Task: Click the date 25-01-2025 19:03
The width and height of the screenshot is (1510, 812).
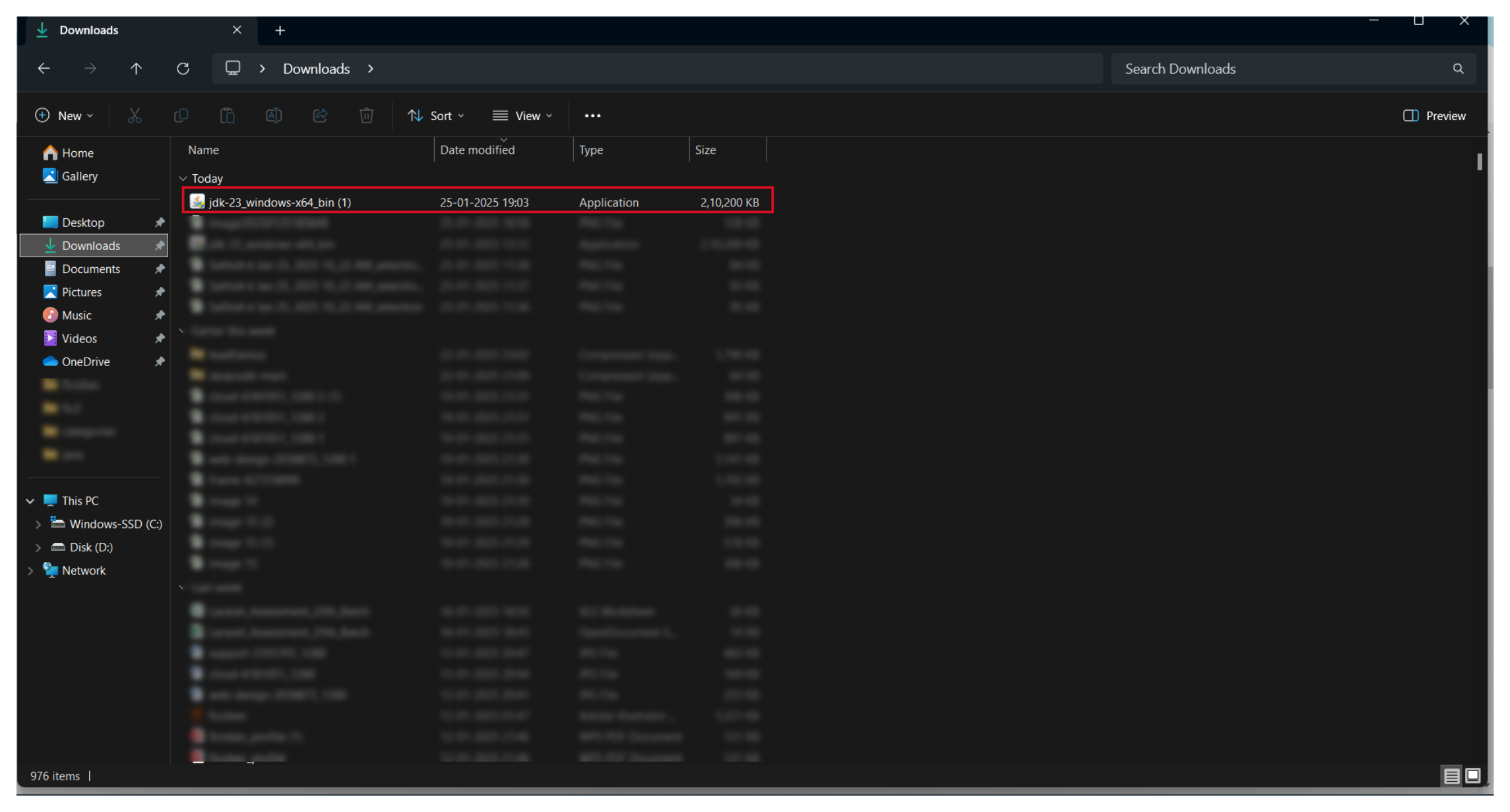Action: 484,203
